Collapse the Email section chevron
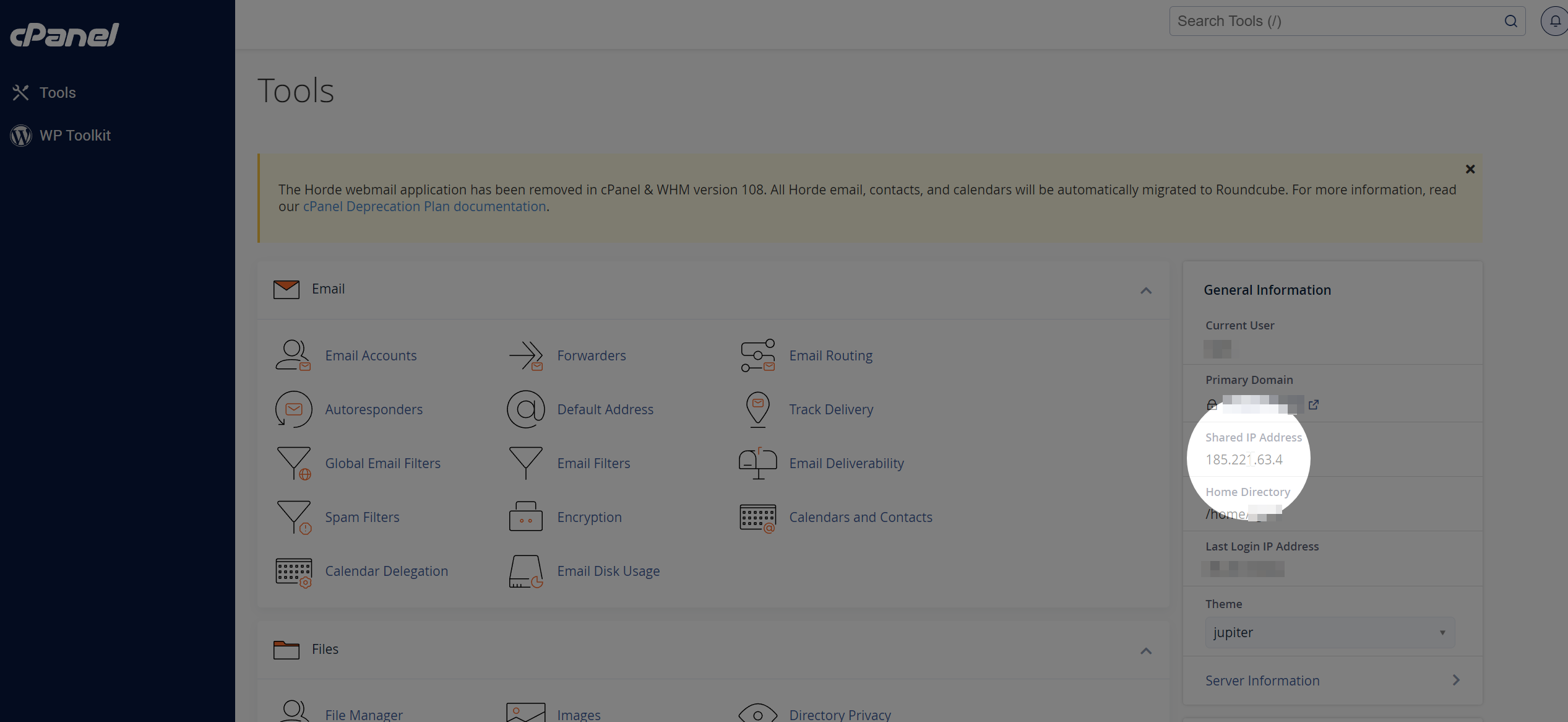 click(x=1146, y=290)
